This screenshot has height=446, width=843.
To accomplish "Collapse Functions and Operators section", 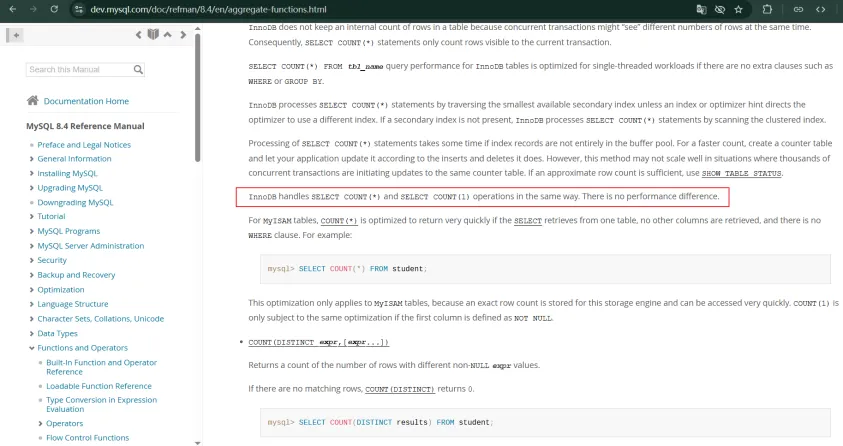I will click(x=31, y=348).
